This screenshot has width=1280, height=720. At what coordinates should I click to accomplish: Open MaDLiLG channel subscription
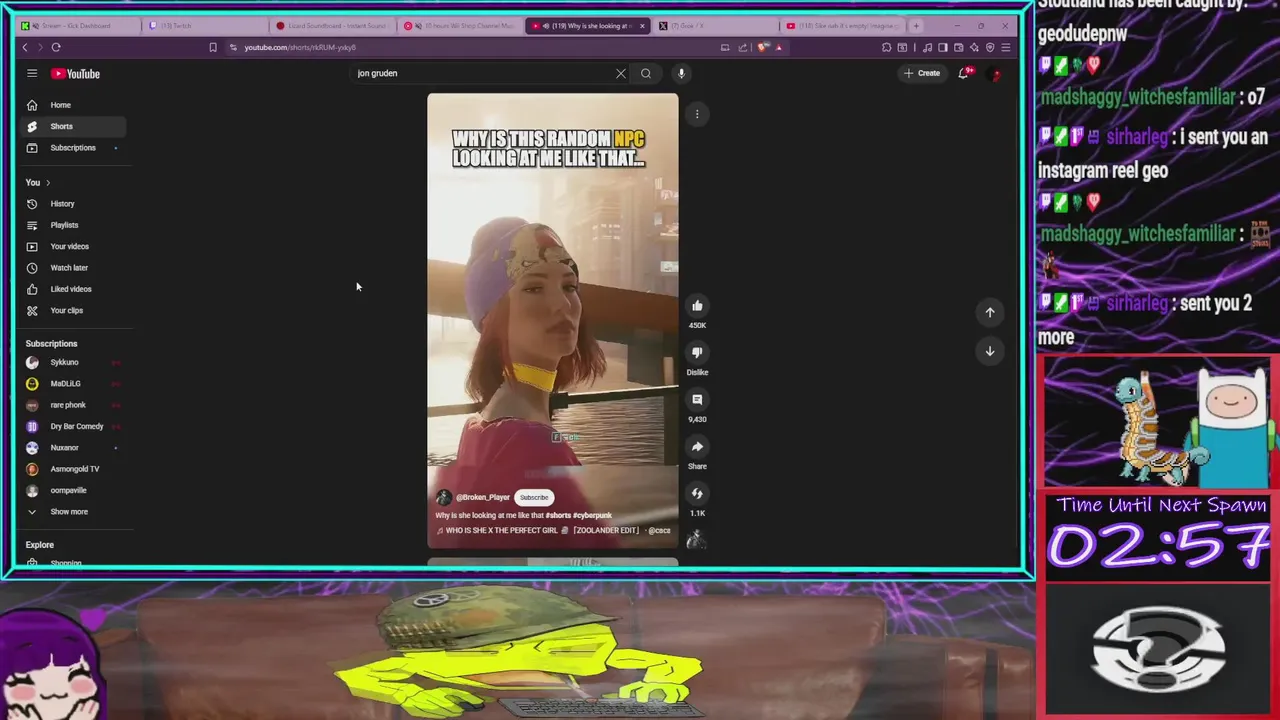tap(72, 384)
